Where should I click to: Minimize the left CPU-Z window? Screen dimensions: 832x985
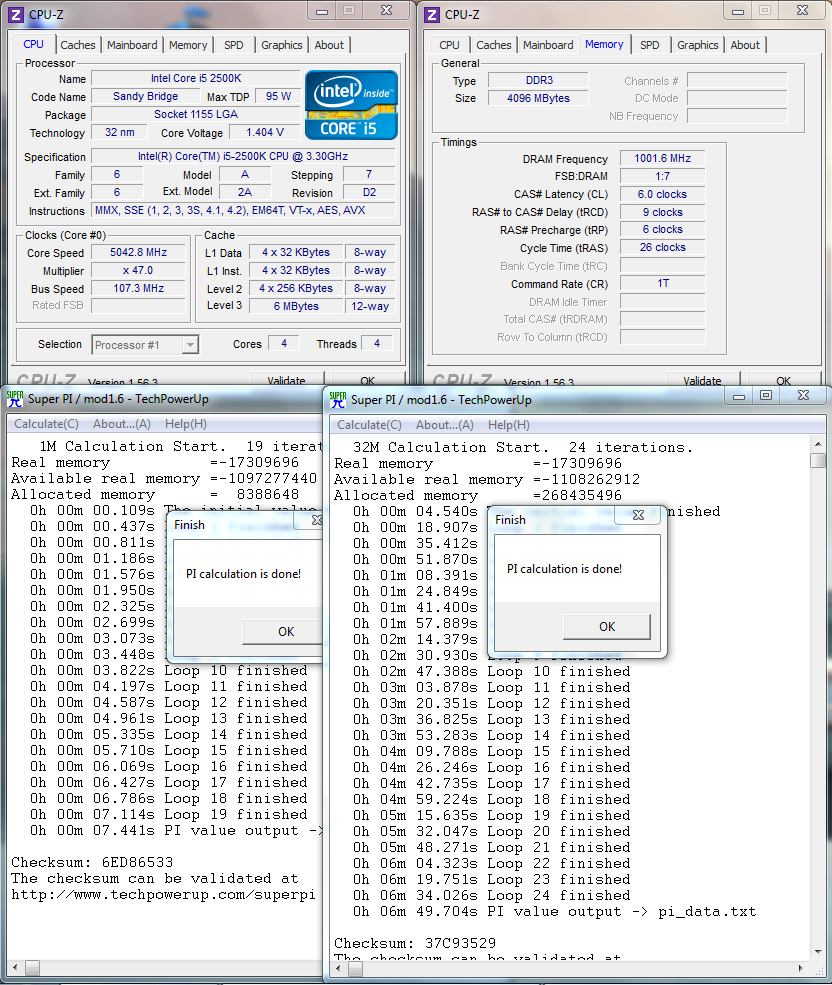[x=322, y=11]
